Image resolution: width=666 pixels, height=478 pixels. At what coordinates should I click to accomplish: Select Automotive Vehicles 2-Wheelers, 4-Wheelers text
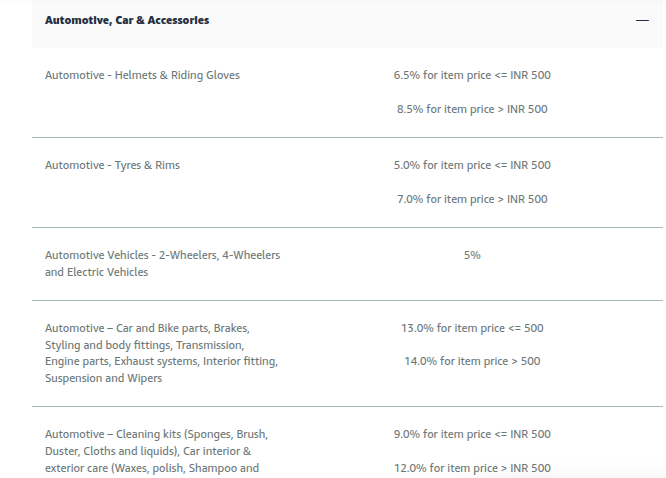[163, 255]
